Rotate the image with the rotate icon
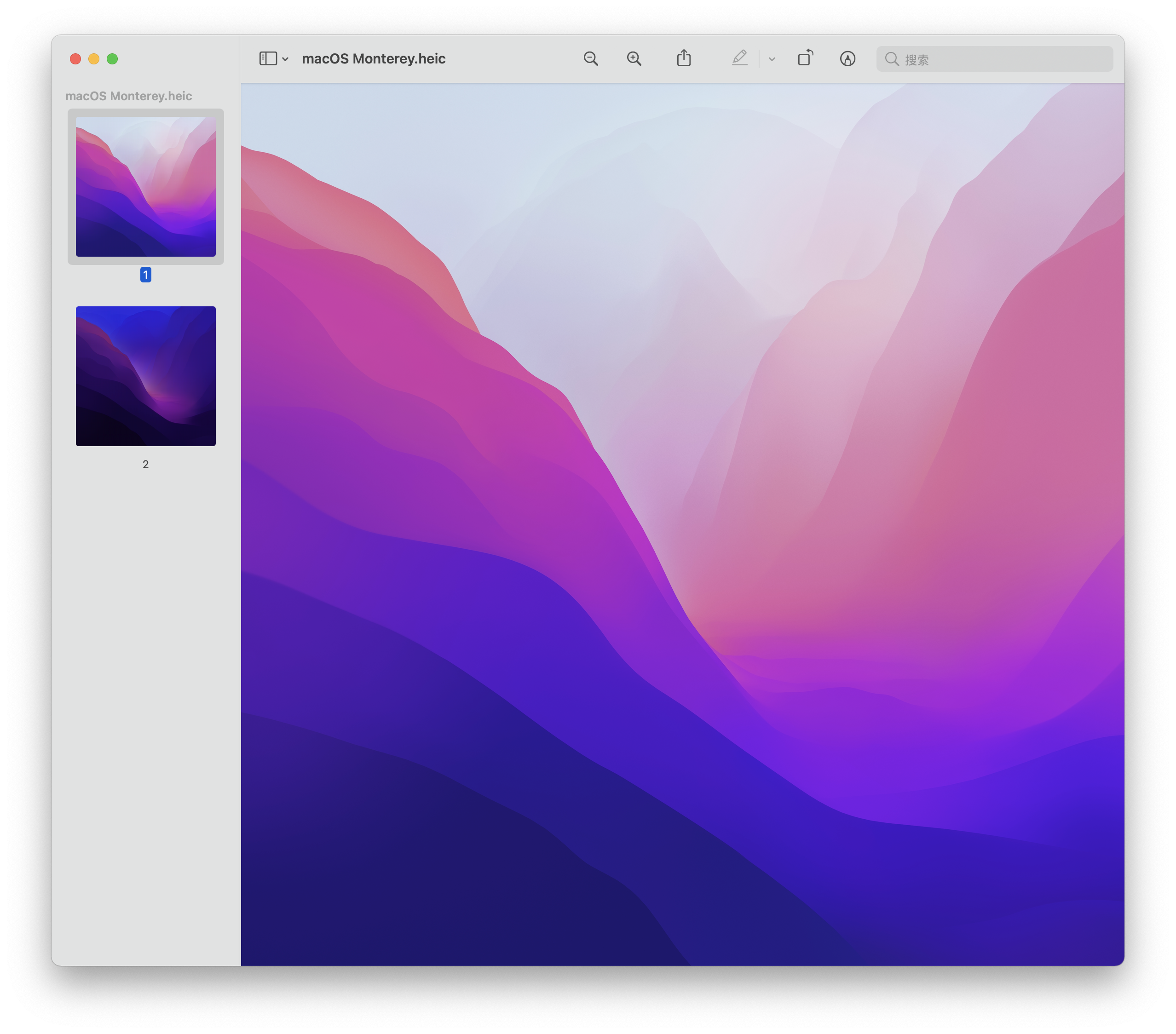Viewport: 1176px width, 1034px height. [805, 58]
